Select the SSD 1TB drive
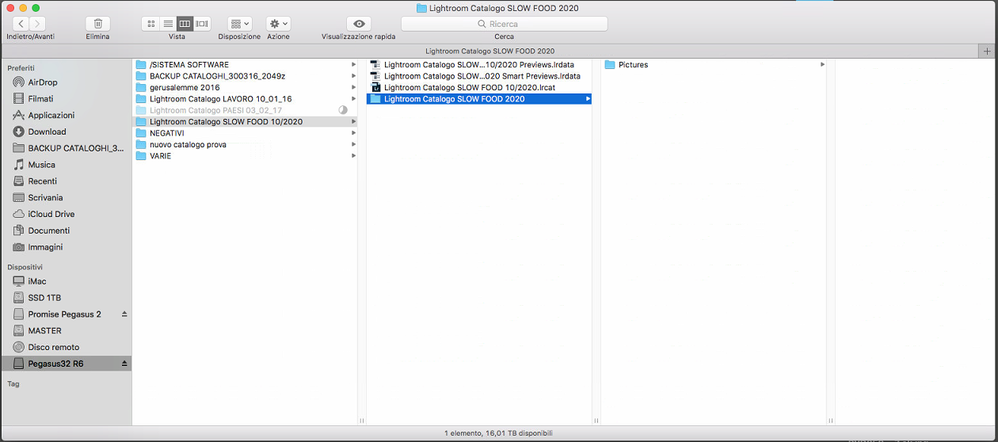This screenshot has height=442, width=998. pos(66,298)
